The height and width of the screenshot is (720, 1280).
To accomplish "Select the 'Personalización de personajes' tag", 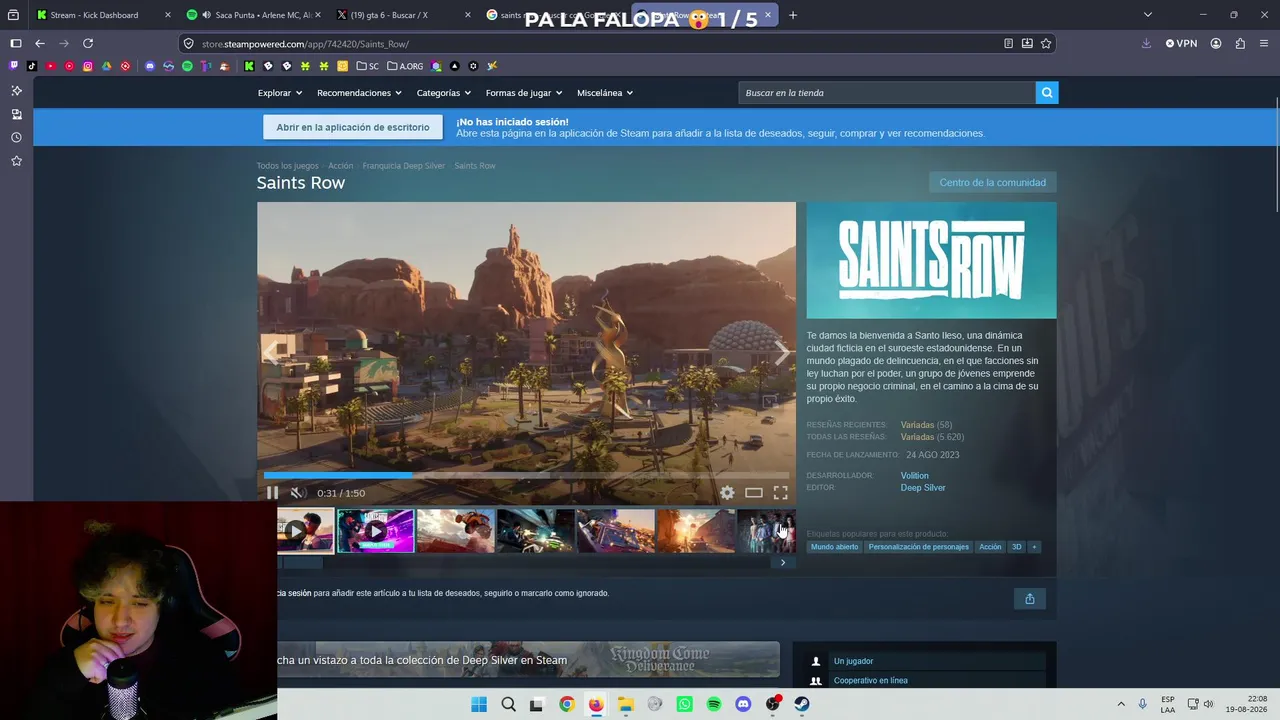I will [918, 547].
